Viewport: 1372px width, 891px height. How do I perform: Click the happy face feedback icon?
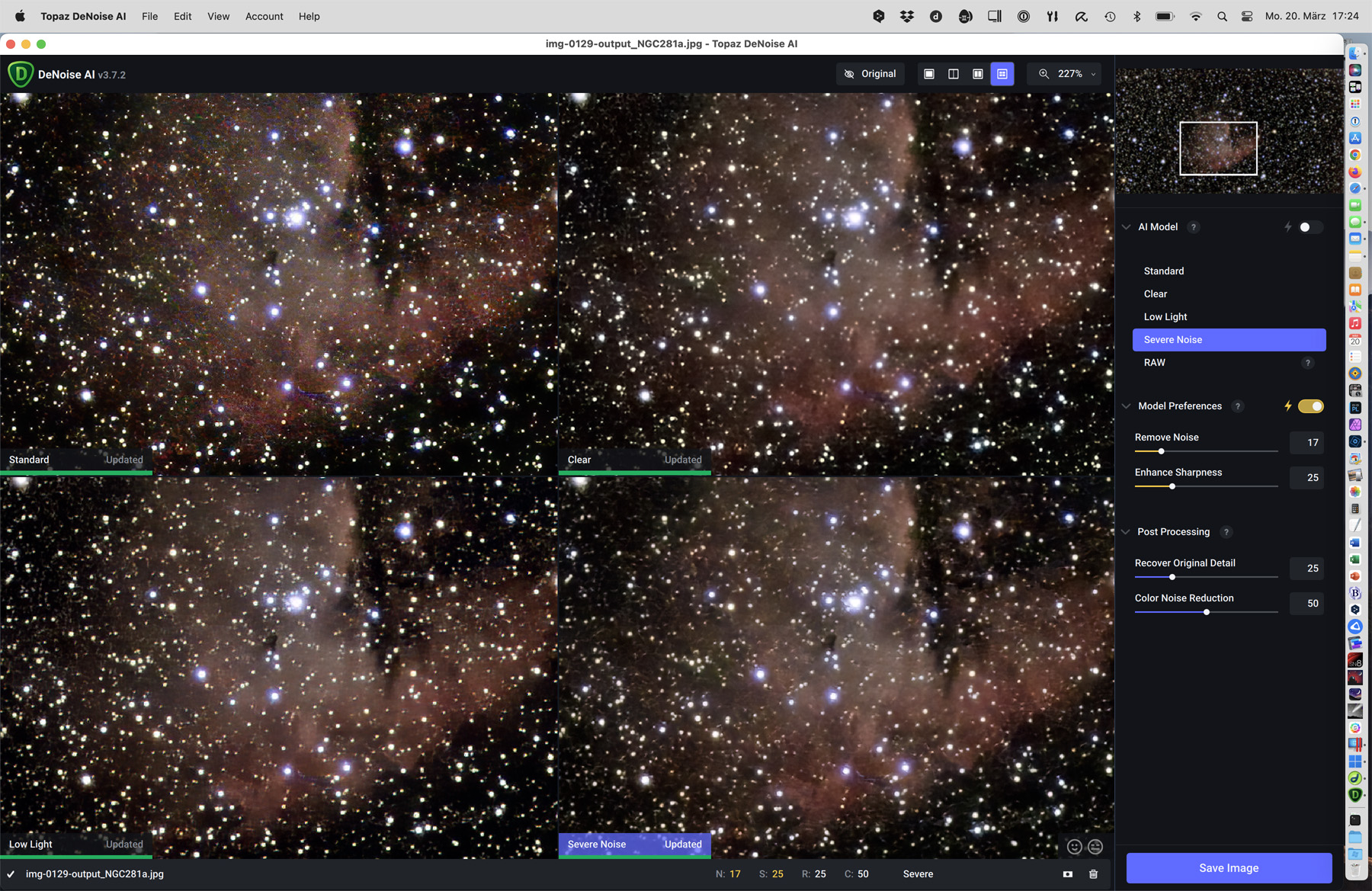coord(1075,847)
